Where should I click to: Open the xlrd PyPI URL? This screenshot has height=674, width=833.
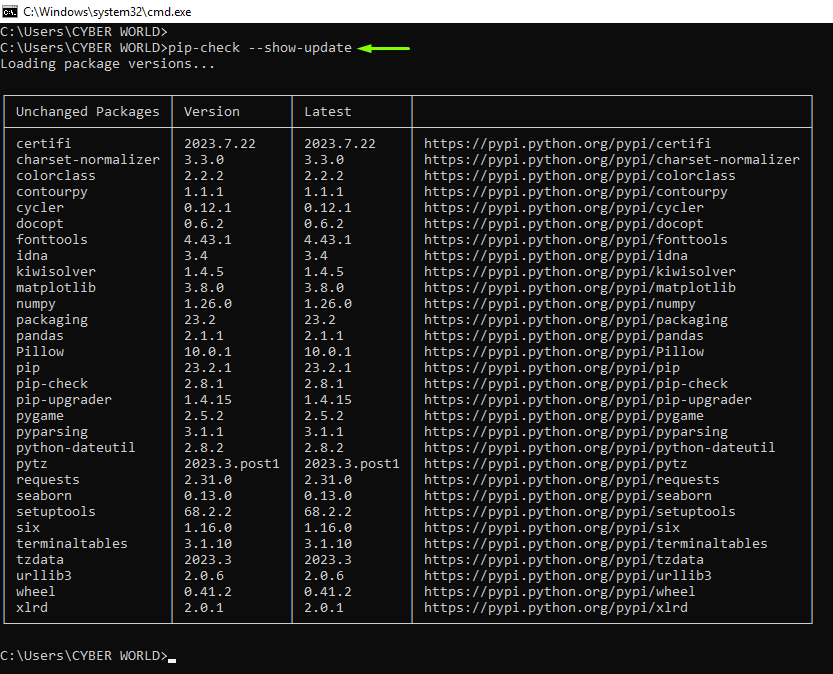(555, 608)
